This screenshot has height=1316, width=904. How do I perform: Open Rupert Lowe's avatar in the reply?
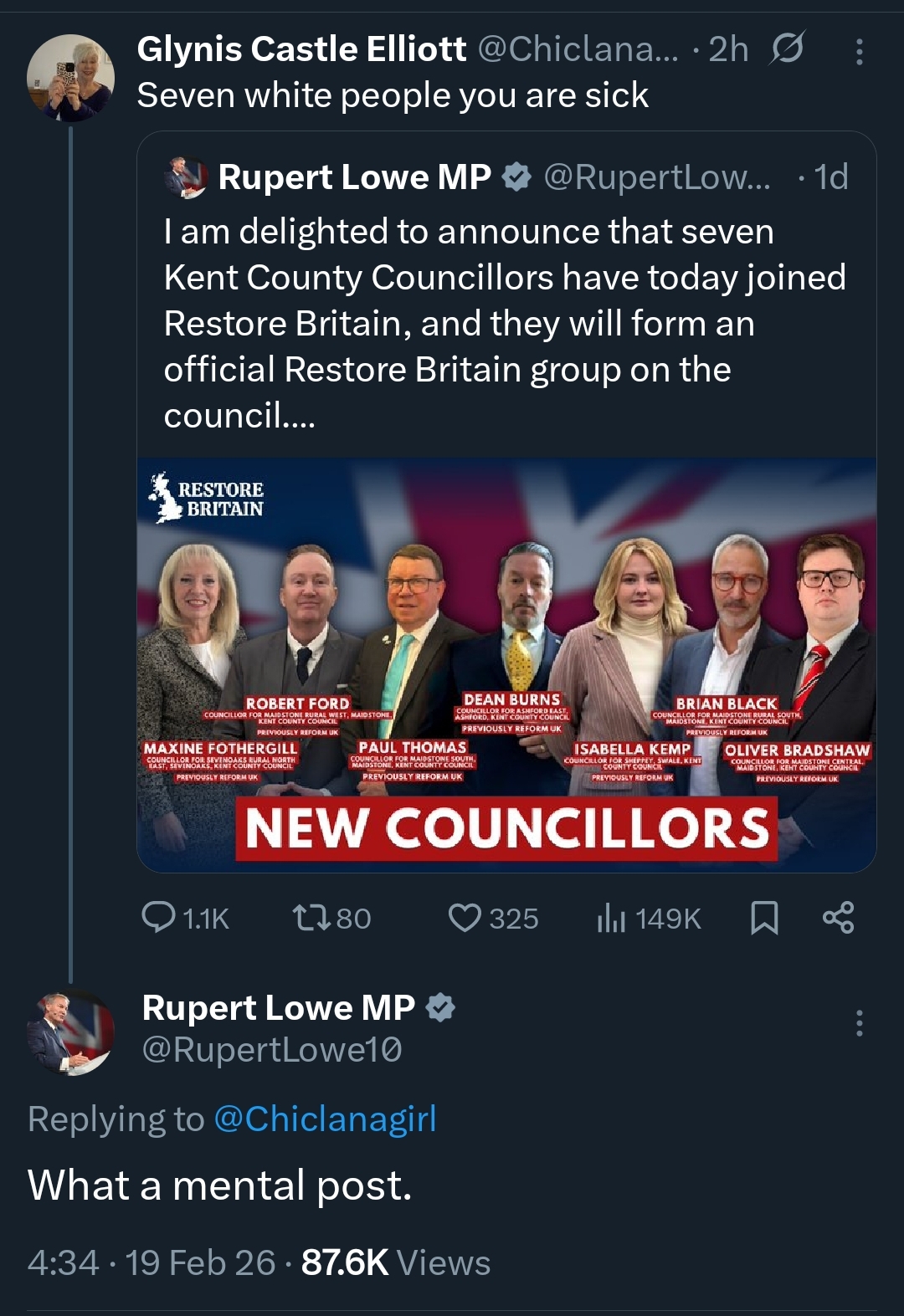[70, 1032]
